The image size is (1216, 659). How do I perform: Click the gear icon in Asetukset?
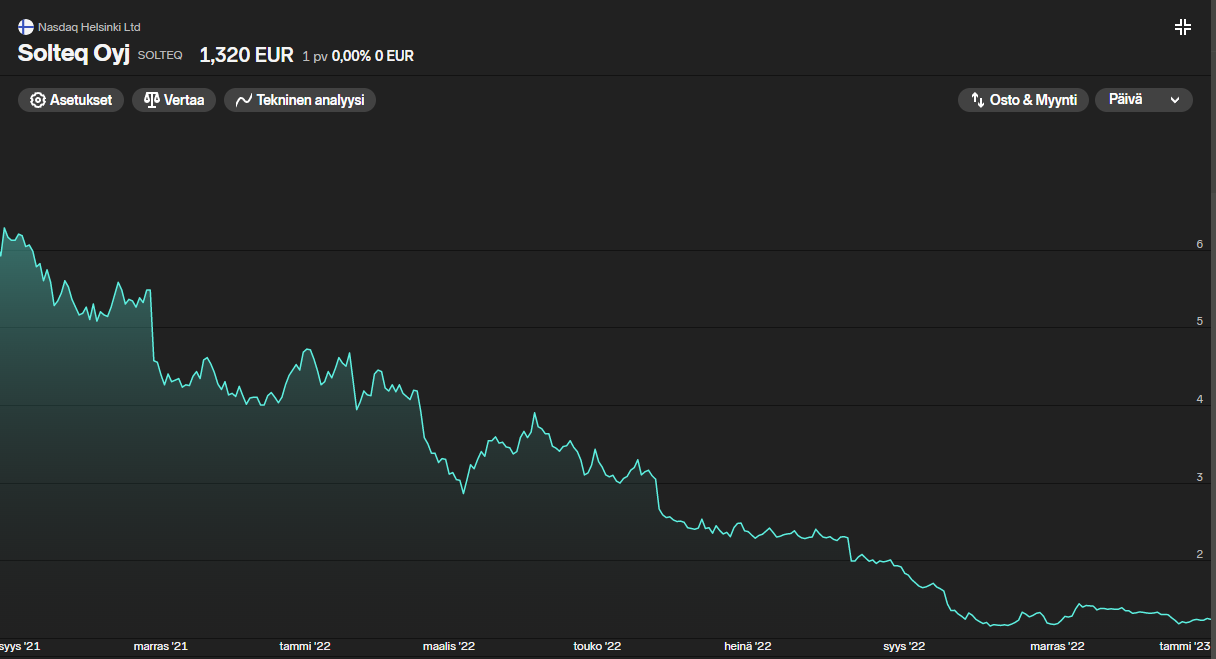point(38,100)
